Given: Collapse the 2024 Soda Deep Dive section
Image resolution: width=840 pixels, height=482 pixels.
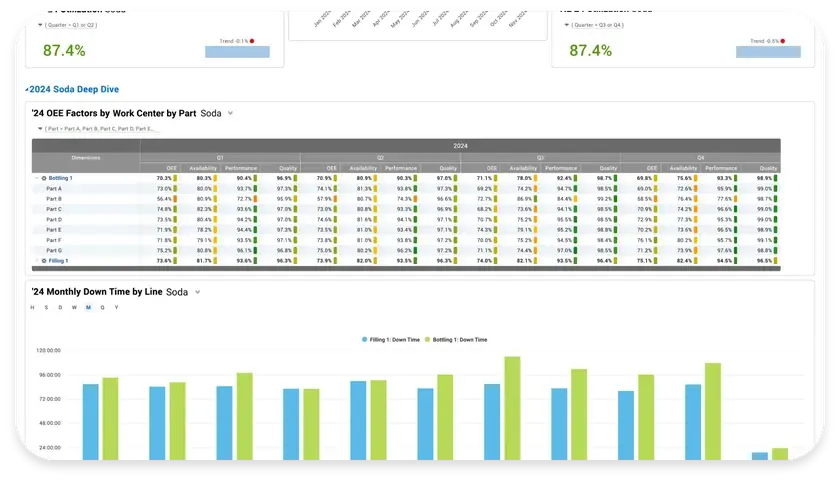Looking at the screenshot, I should [x=26, y=89].
